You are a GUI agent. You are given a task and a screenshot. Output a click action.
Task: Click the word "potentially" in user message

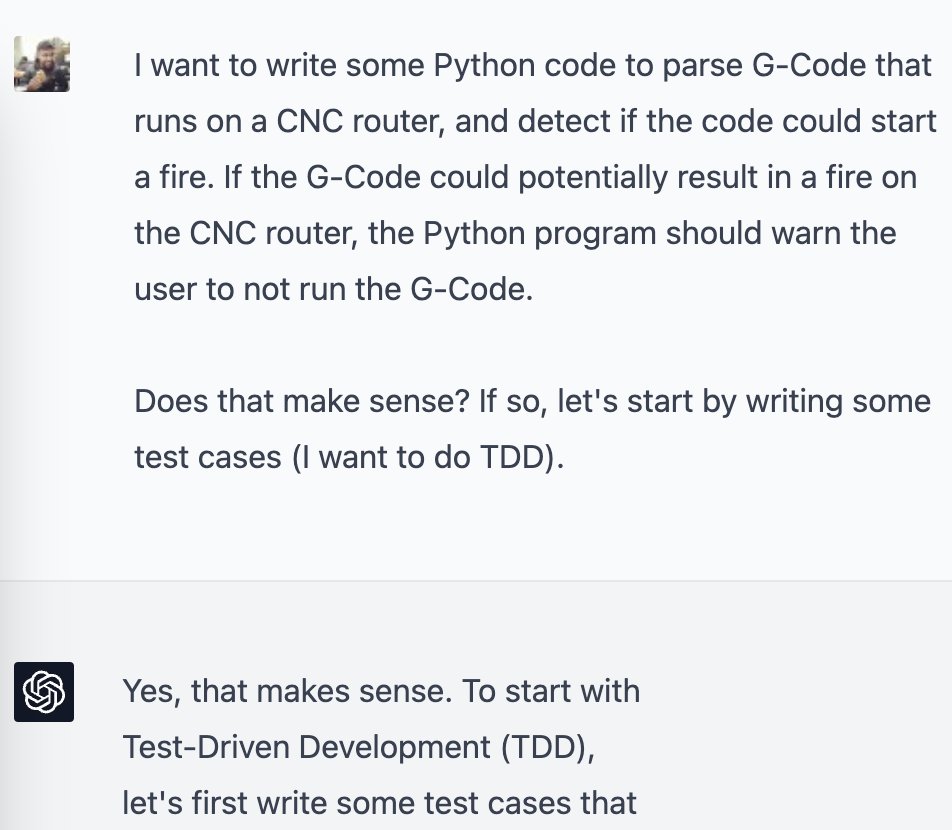[x=593, y=178]
